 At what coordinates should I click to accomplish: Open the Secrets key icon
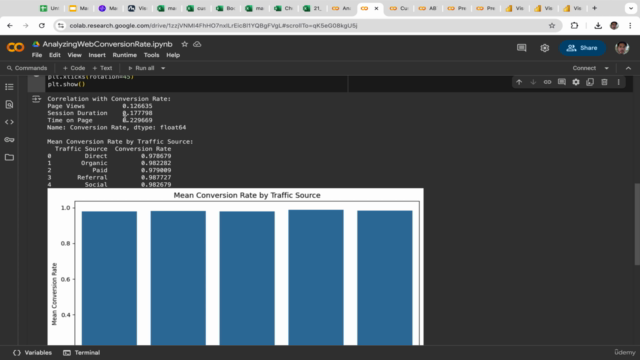[9, 140]
